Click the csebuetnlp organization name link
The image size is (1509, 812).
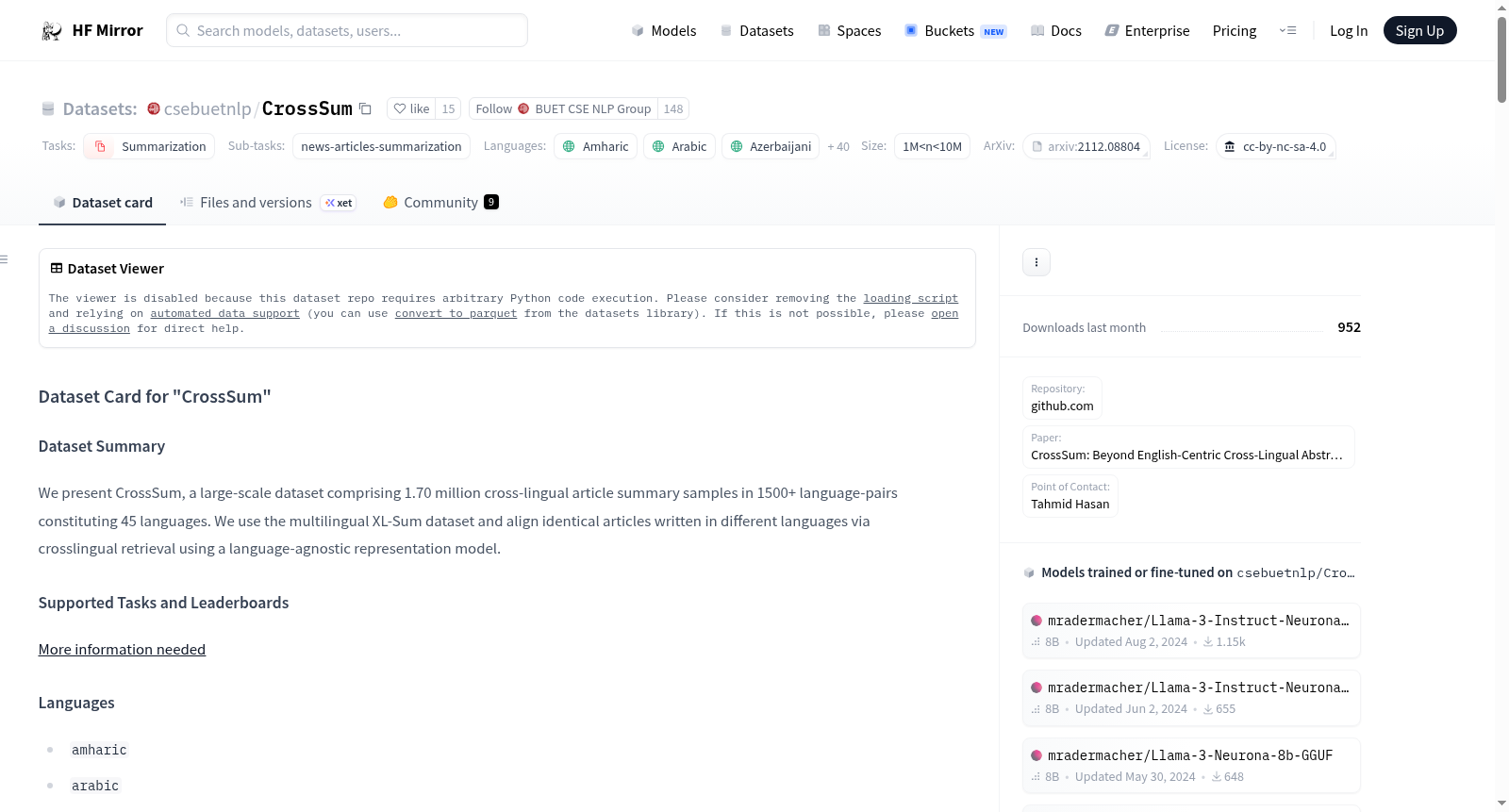pyautogui.click(x=207, y=108)
